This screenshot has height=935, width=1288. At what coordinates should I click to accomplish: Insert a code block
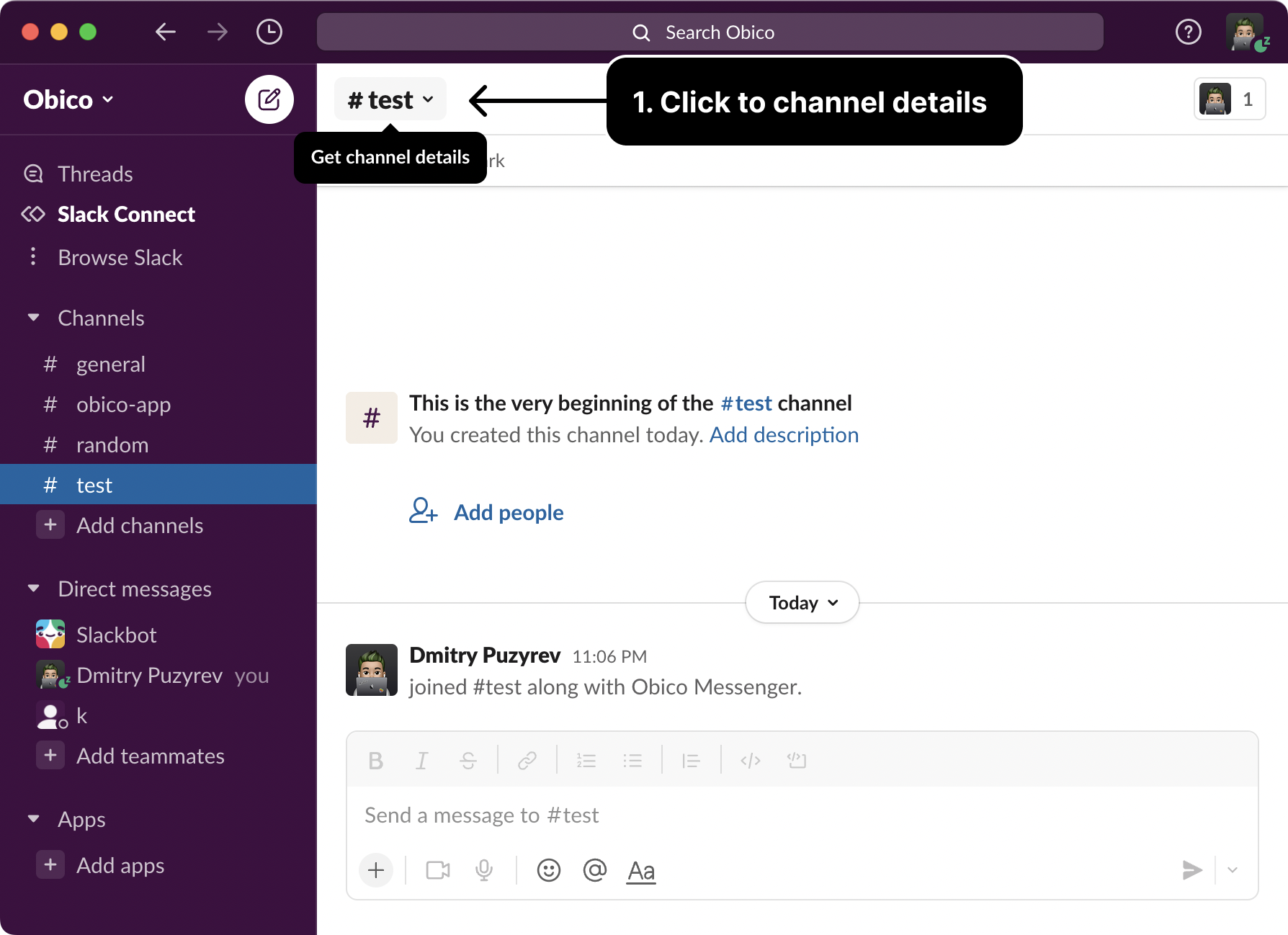pos(796,761)
